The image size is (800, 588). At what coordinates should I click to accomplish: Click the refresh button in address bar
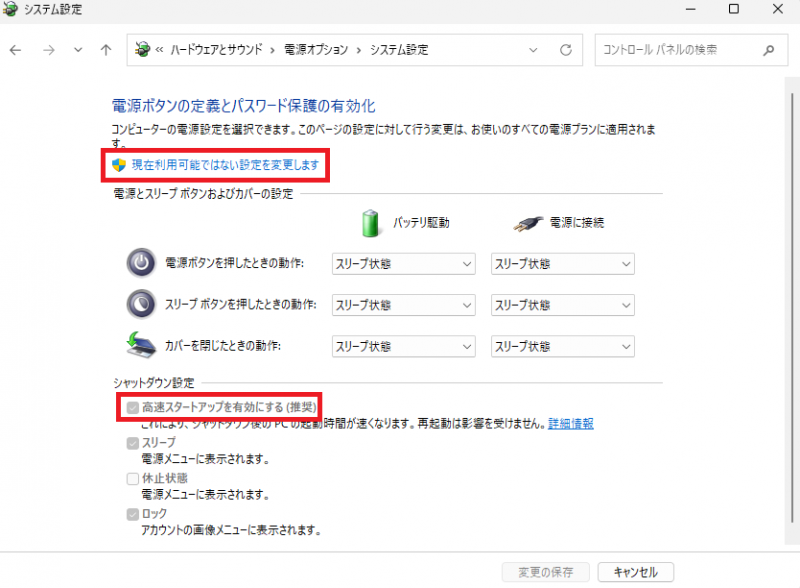point(566,50)
